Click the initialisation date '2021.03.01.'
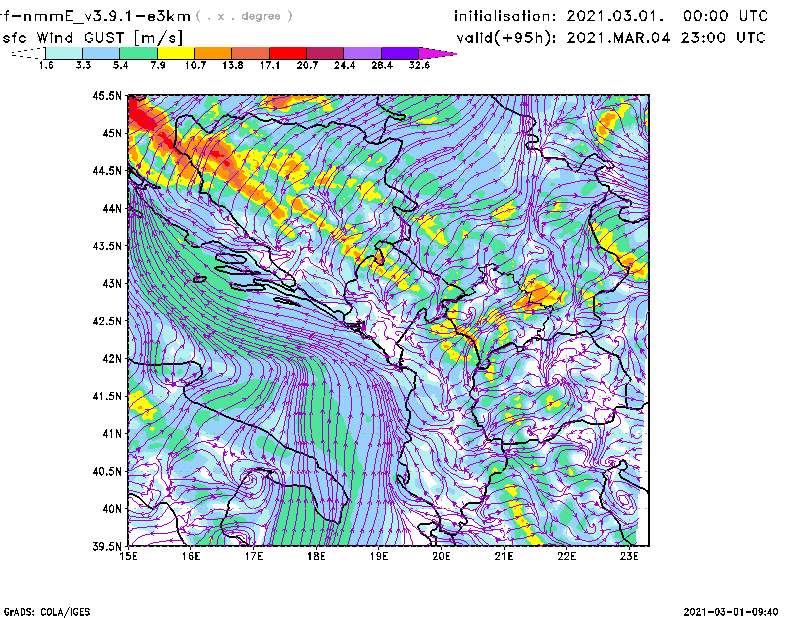The image size is (800, 618). 615,16
